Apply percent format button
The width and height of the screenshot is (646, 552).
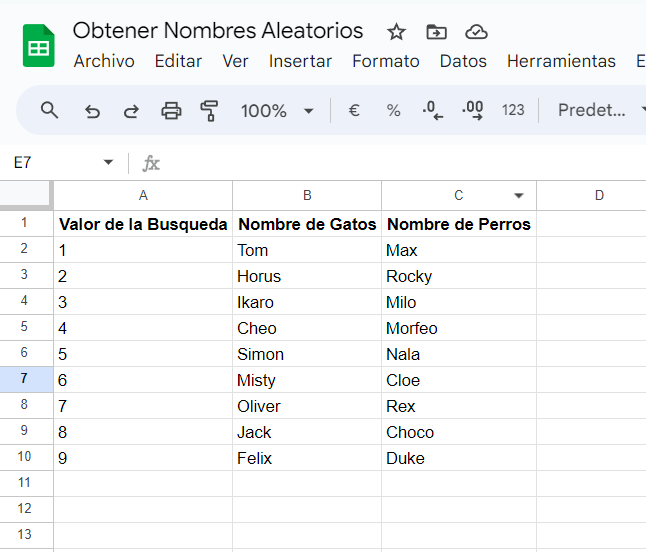(393, 110)
